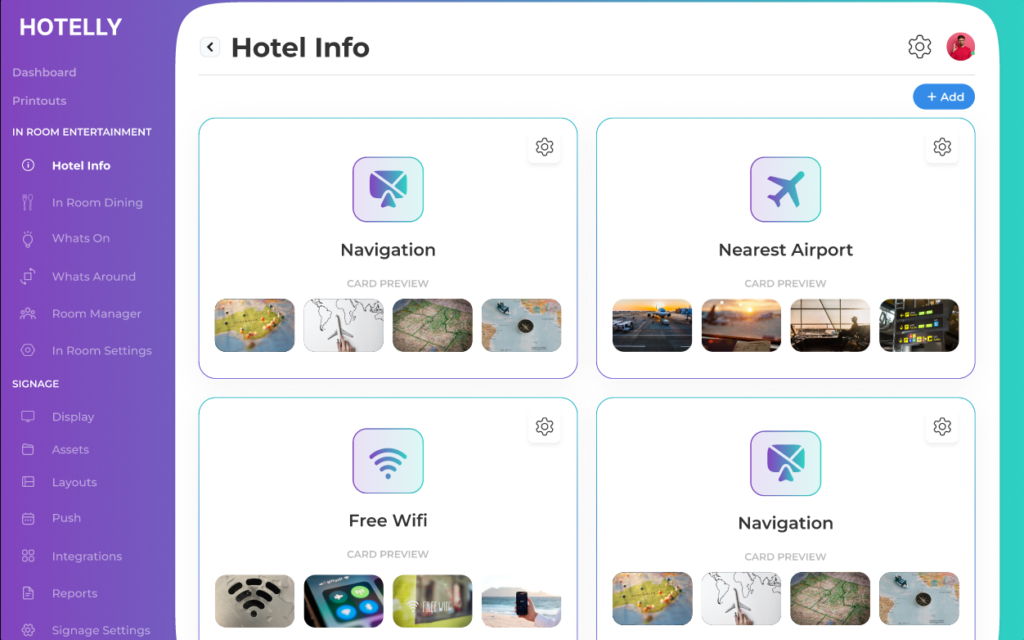Viewport: 1024px width, 640px height.
Task: Click the airplane icon on Nearest Airport card
Action: point(785,189)
